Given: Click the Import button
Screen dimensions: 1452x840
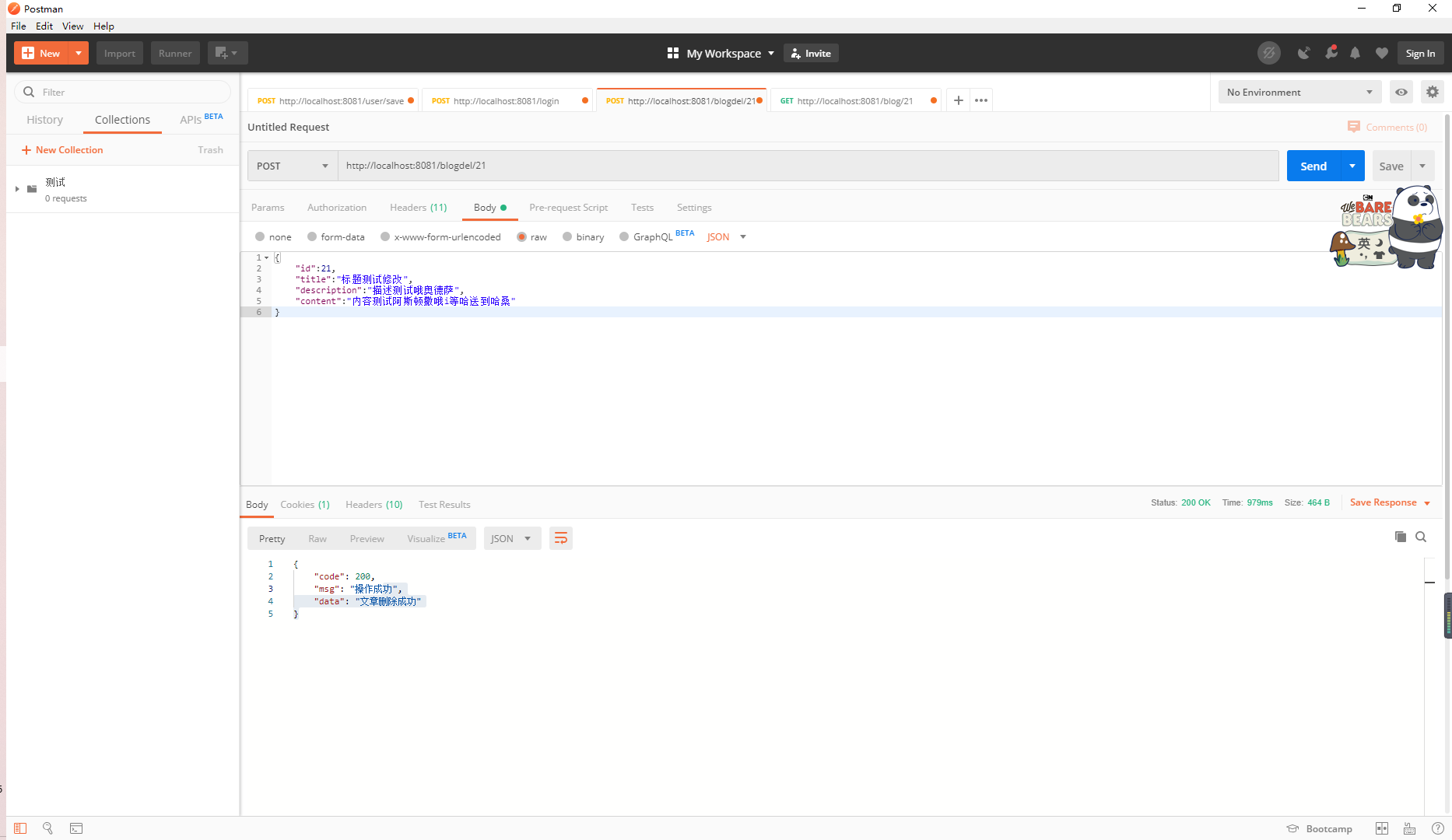Looking at the screenshot, I should [x=120, y=53].
